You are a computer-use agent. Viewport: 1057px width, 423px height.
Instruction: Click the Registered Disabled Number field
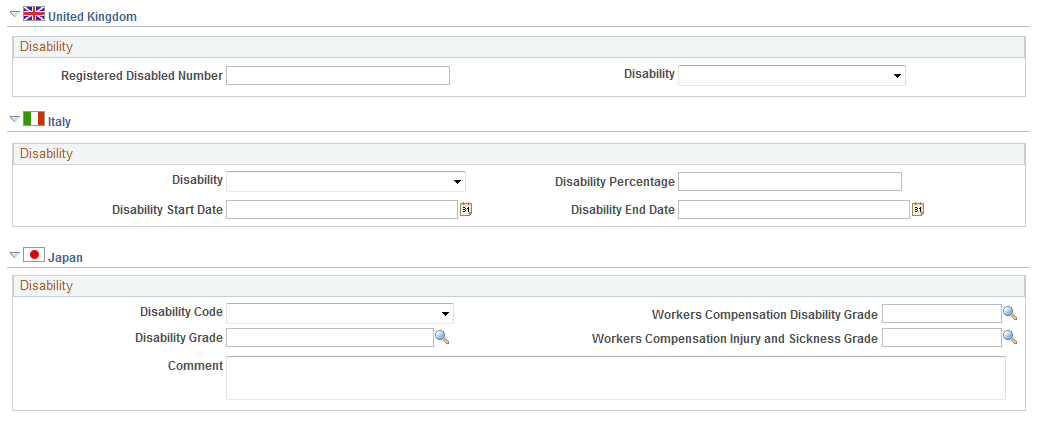(x=338, y=76)
